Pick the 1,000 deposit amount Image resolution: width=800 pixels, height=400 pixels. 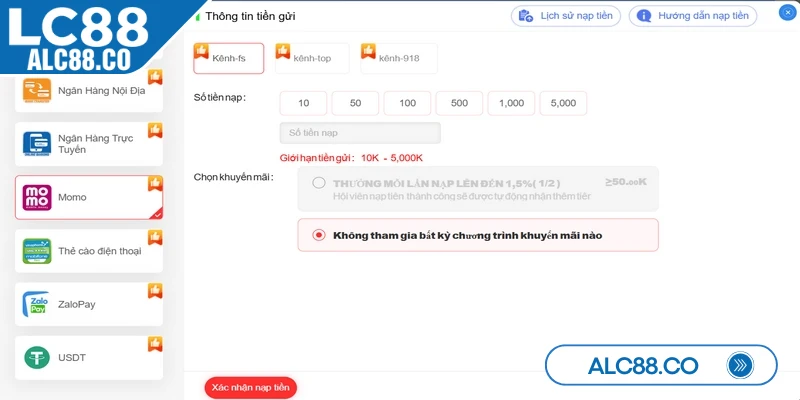pos(511,103)
